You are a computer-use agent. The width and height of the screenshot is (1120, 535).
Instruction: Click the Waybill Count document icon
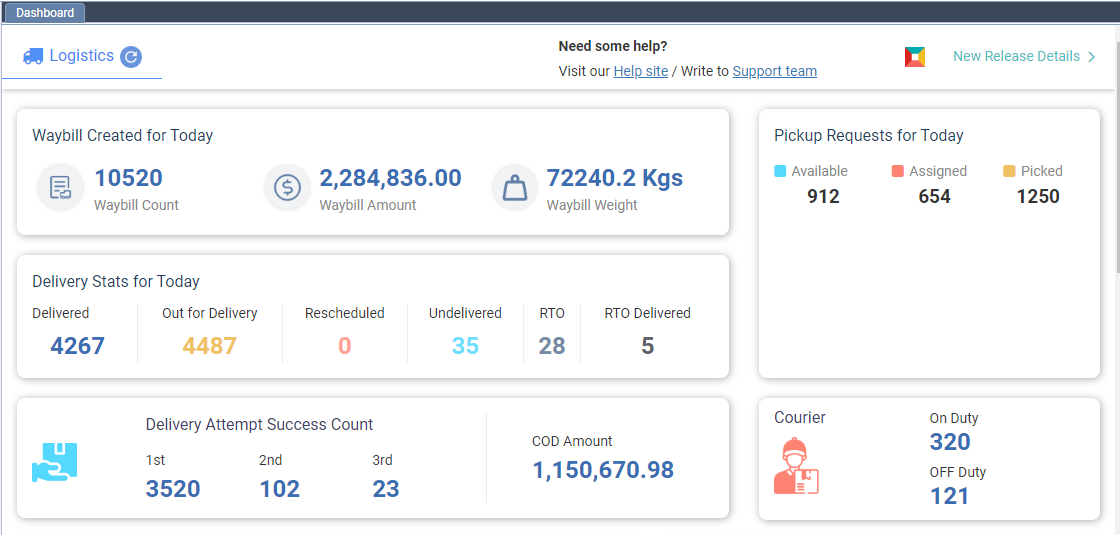tap(60, 188)
